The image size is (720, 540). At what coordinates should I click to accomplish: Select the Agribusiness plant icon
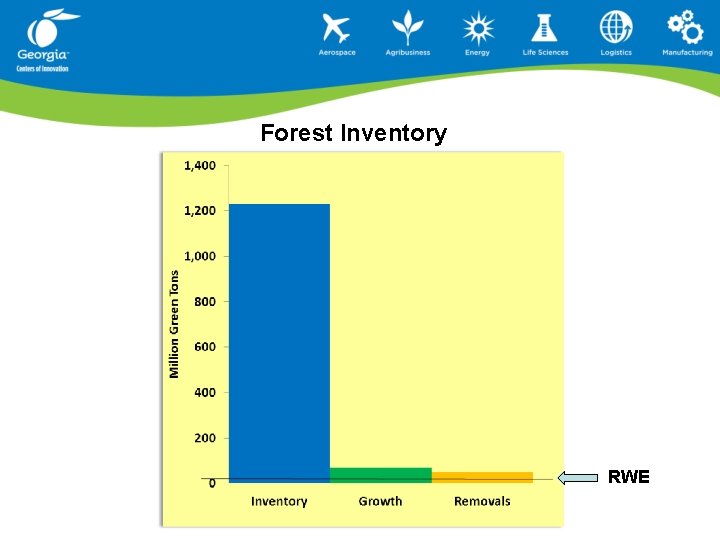[407, 28]
